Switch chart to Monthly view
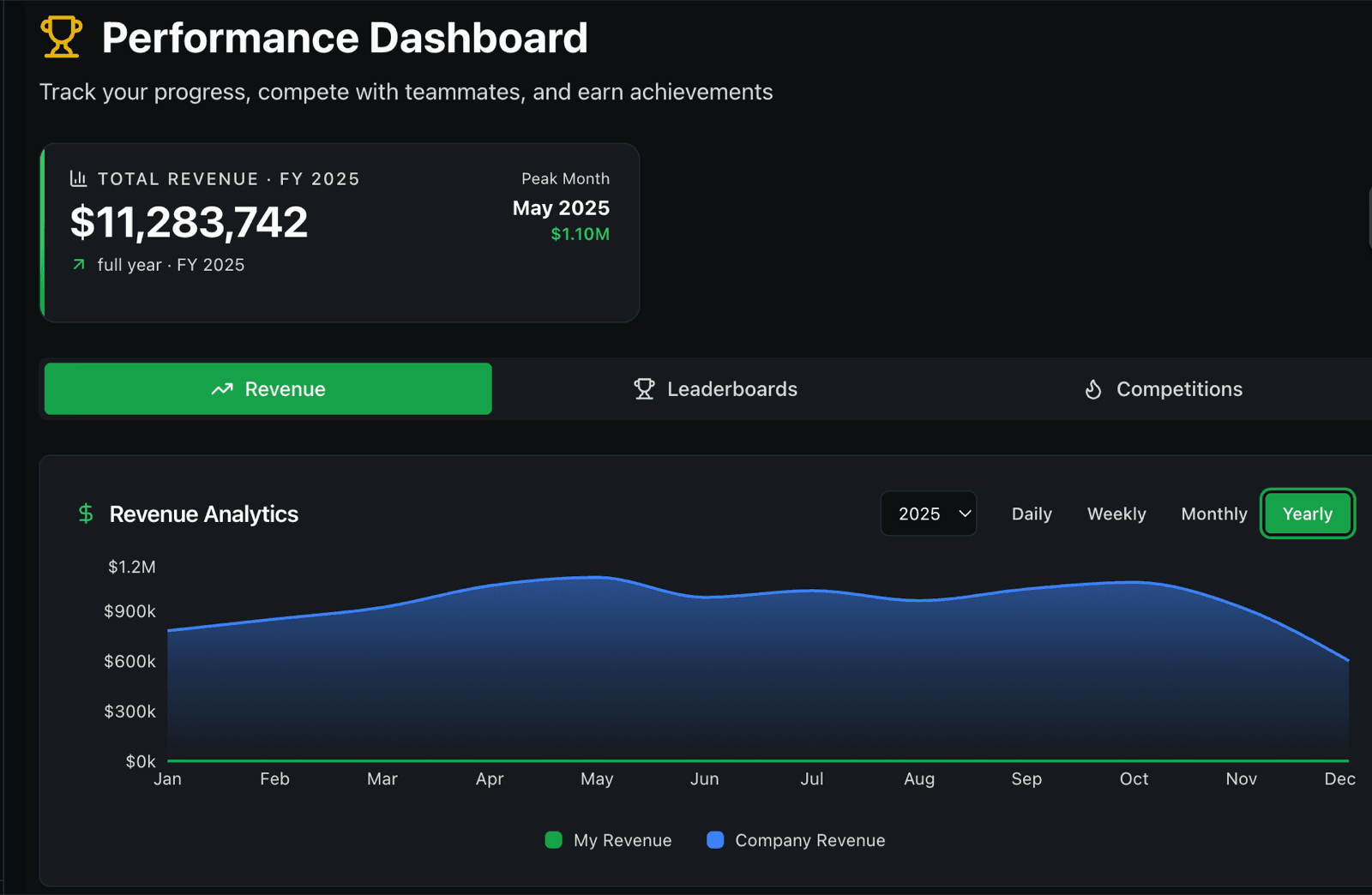This screenshot has height=895, width=1372. coord(1214,514)
